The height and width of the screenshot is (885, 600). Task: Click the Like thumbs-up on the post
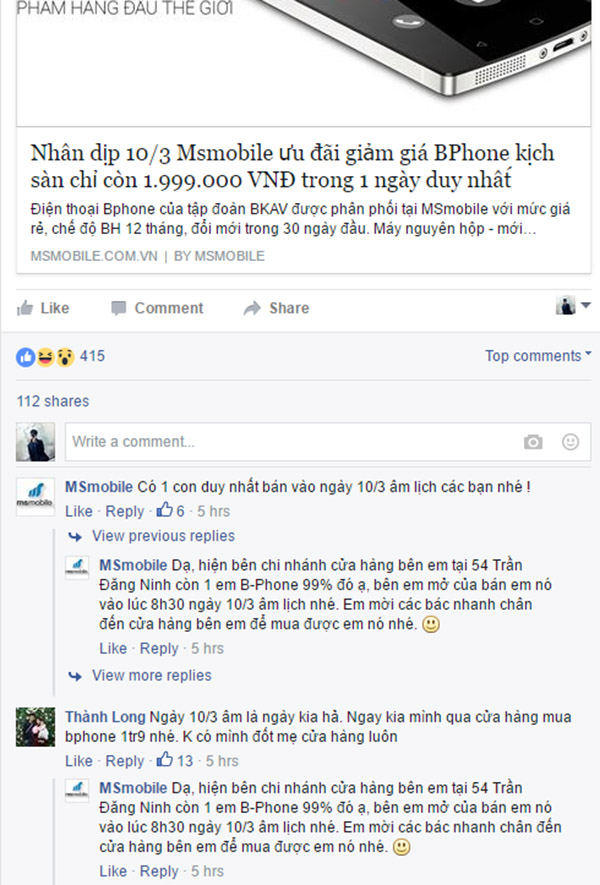[43, 308]
